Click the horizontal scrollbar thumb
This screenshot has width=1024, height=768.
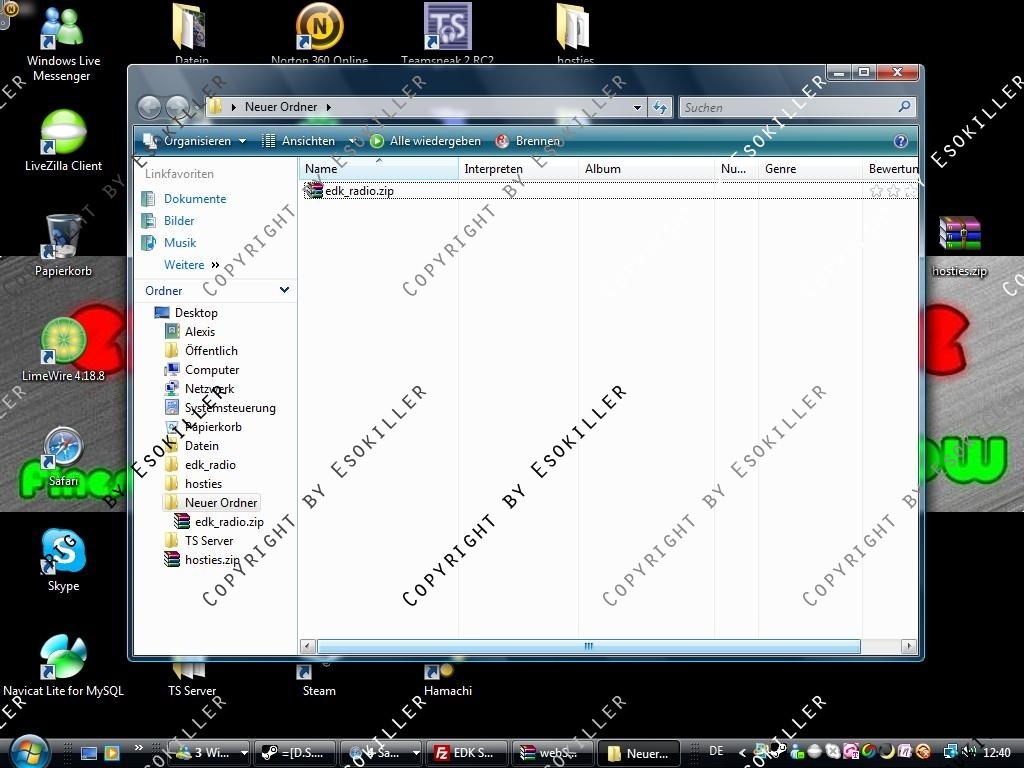pyautogui.click(x=588, y=647)
